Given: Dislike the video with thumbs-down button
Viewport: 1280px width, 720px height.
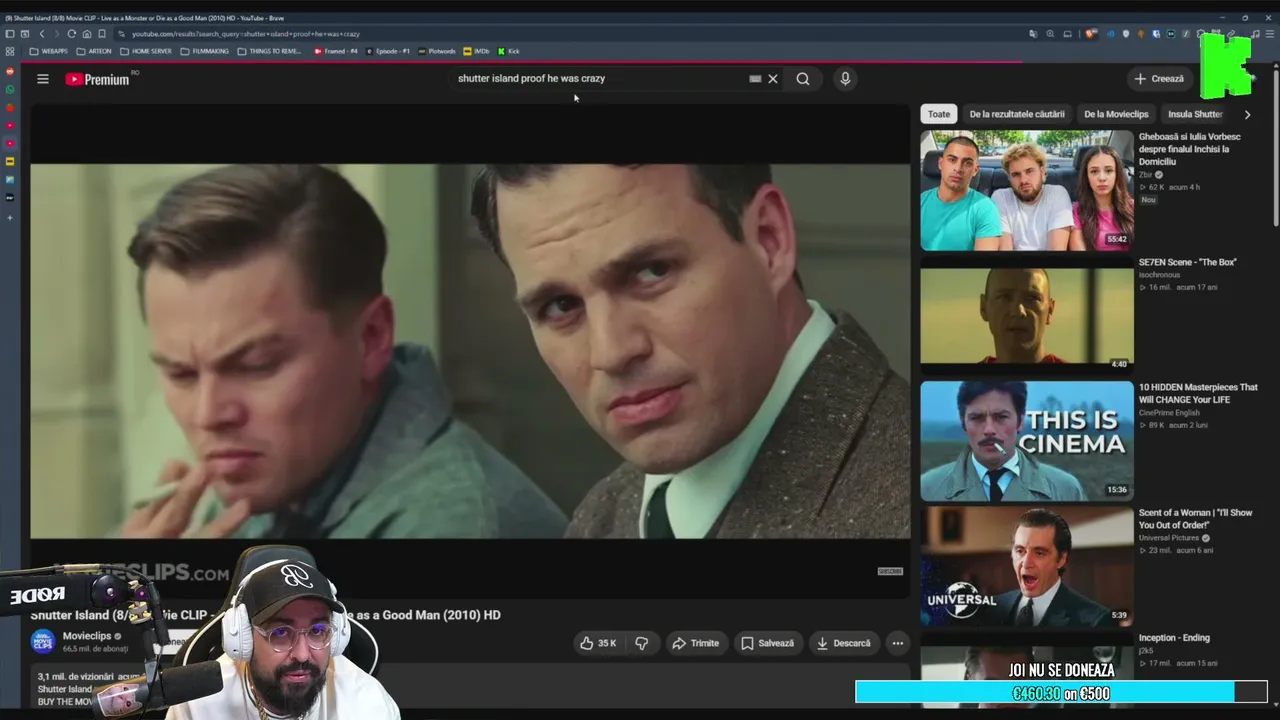Looking at the screenshot, I should 642,643.
